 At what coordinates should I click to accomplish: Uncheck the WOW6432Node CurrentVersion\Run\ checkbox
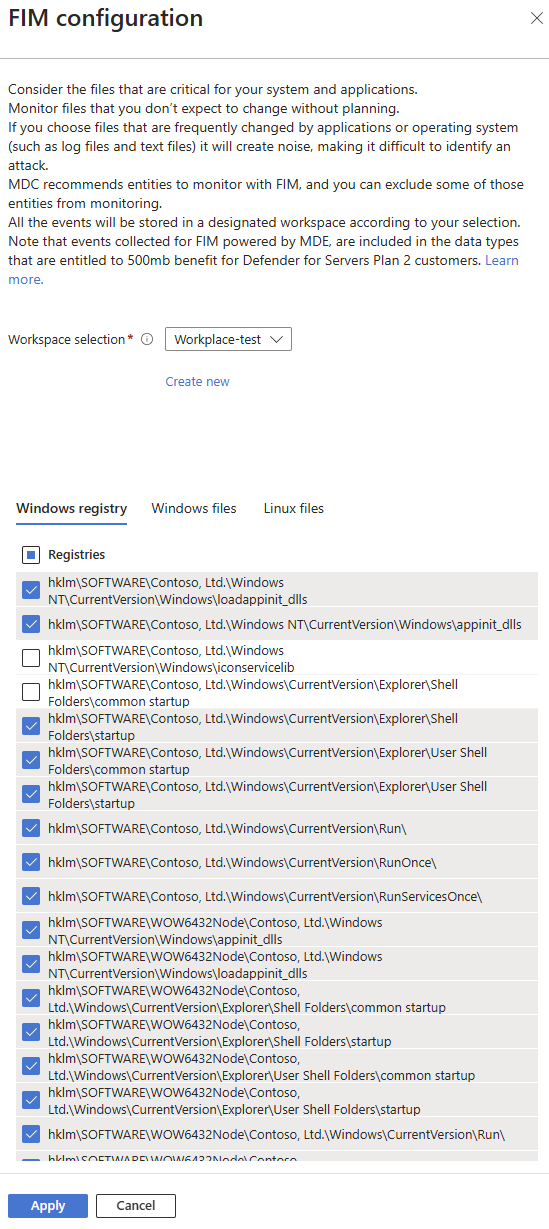pyautogui.click(x=30, y=1134)
